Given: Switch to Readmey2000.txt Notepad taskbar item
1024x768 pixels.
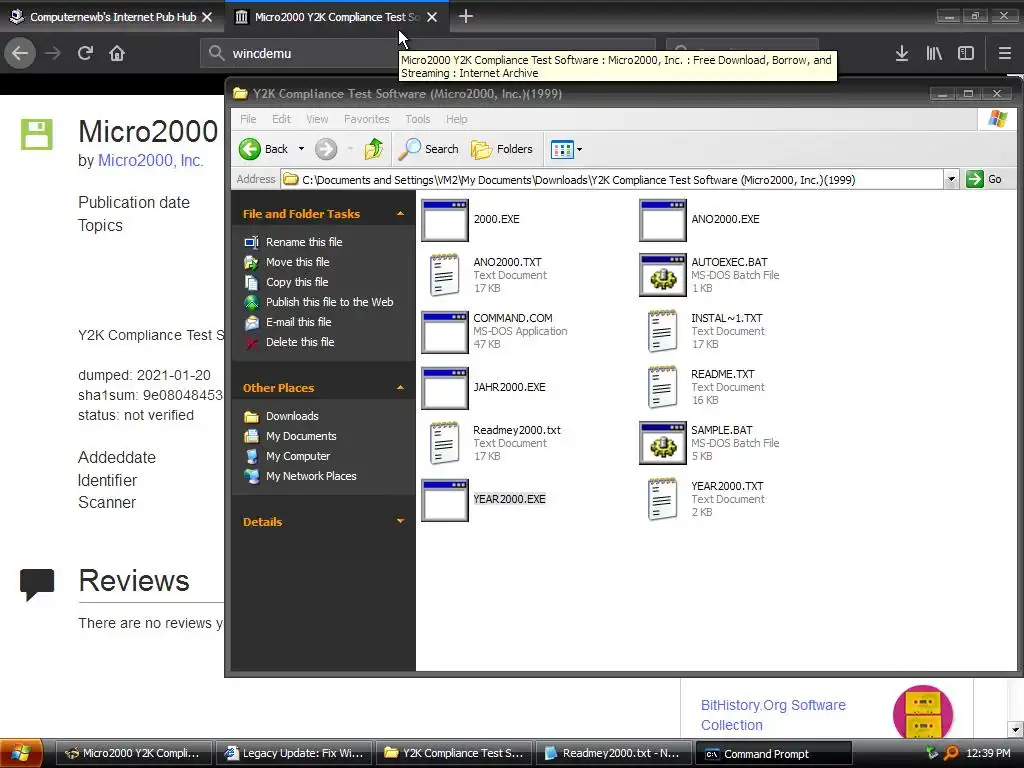Looking at the screenshot, I should tap(614, 753).
